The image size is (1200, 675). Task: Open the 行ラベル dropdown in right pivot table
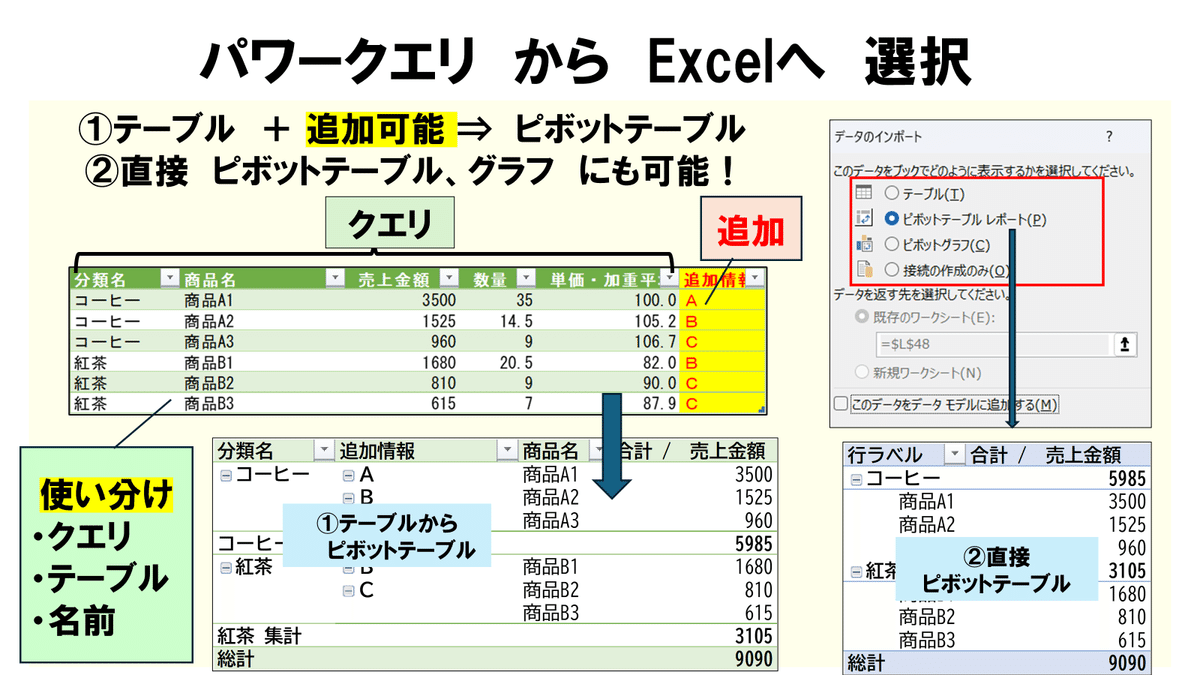click(x=955, y=455)
